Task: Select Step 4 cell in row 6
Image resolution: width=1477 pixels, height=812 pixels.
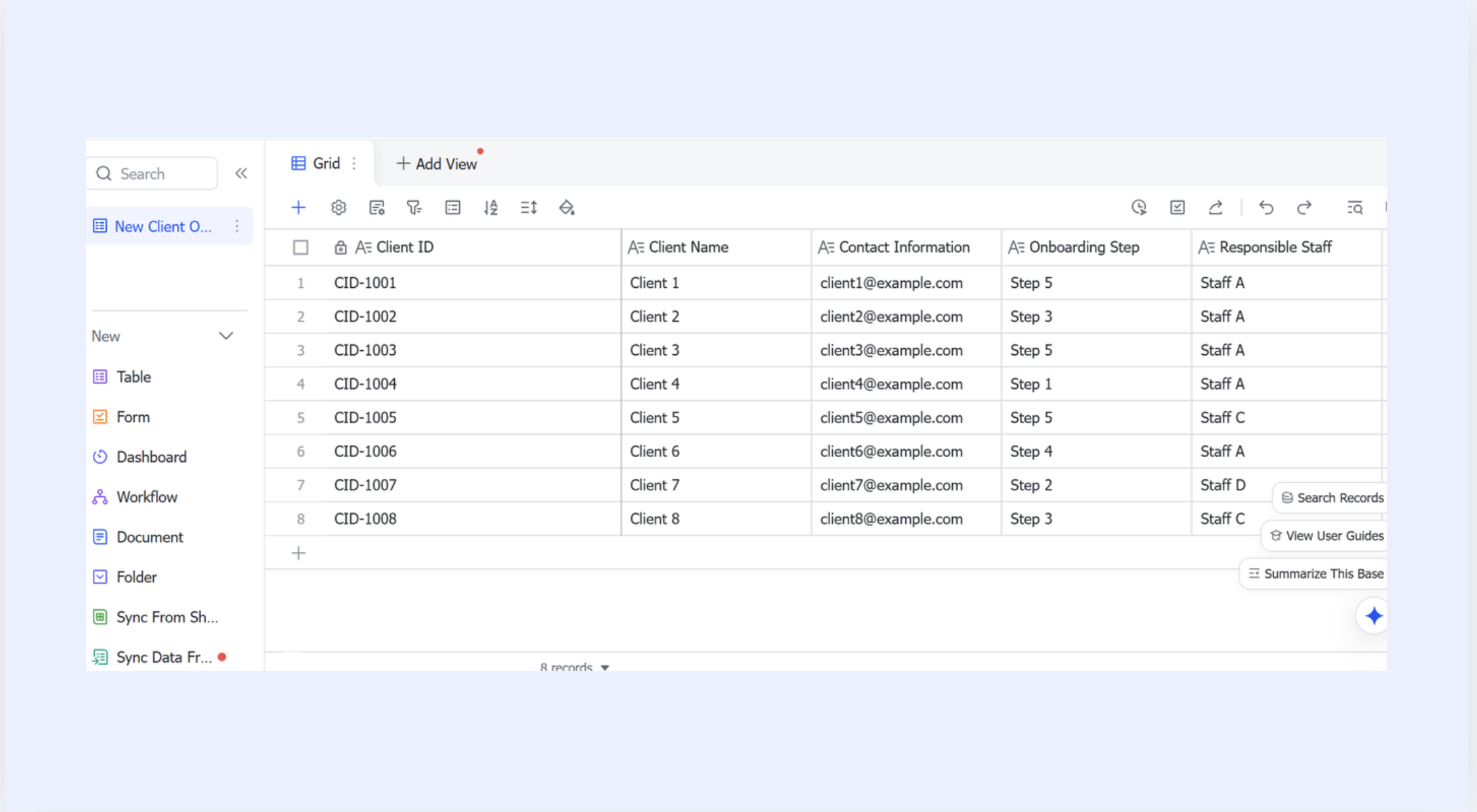Action: (1096, 451)
